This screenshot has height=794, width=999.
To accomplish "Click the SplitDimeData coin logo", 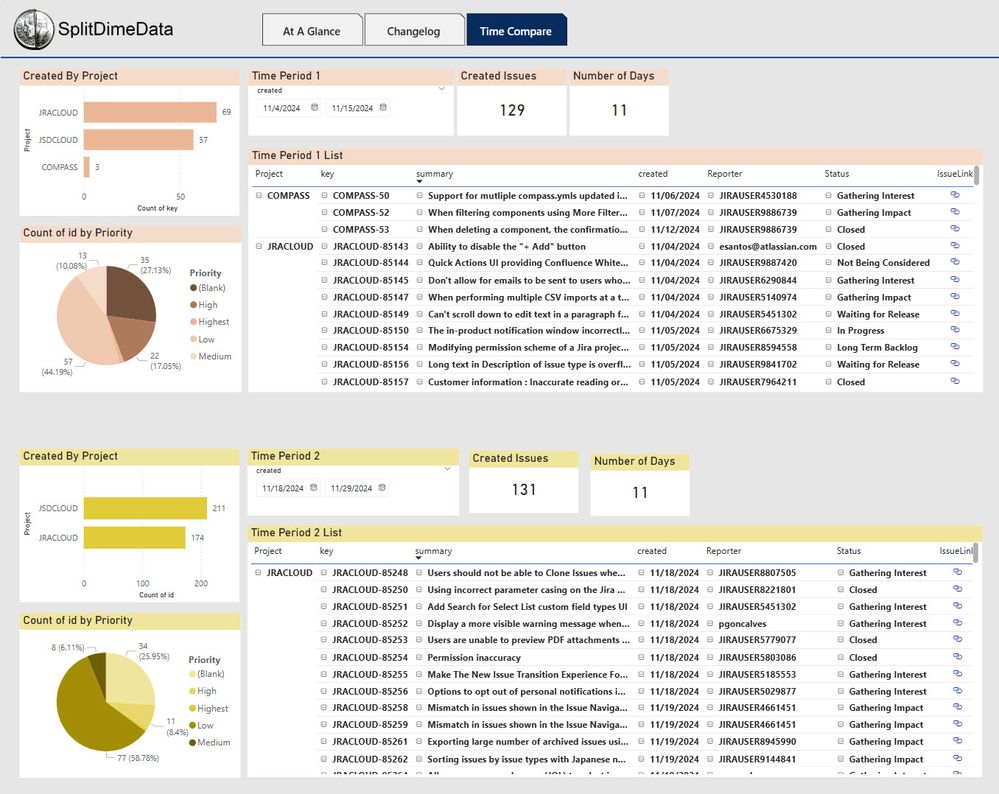I will 34,30.
